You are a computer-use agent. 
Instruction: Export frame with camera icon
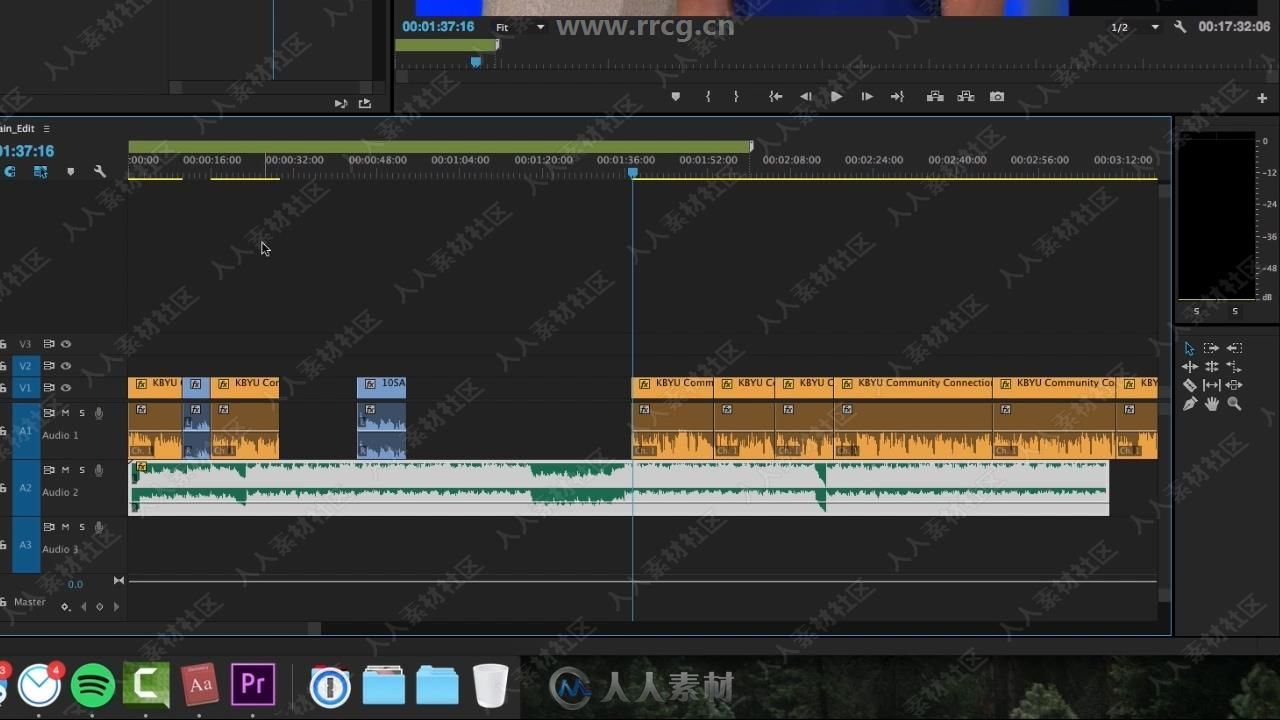997,97
